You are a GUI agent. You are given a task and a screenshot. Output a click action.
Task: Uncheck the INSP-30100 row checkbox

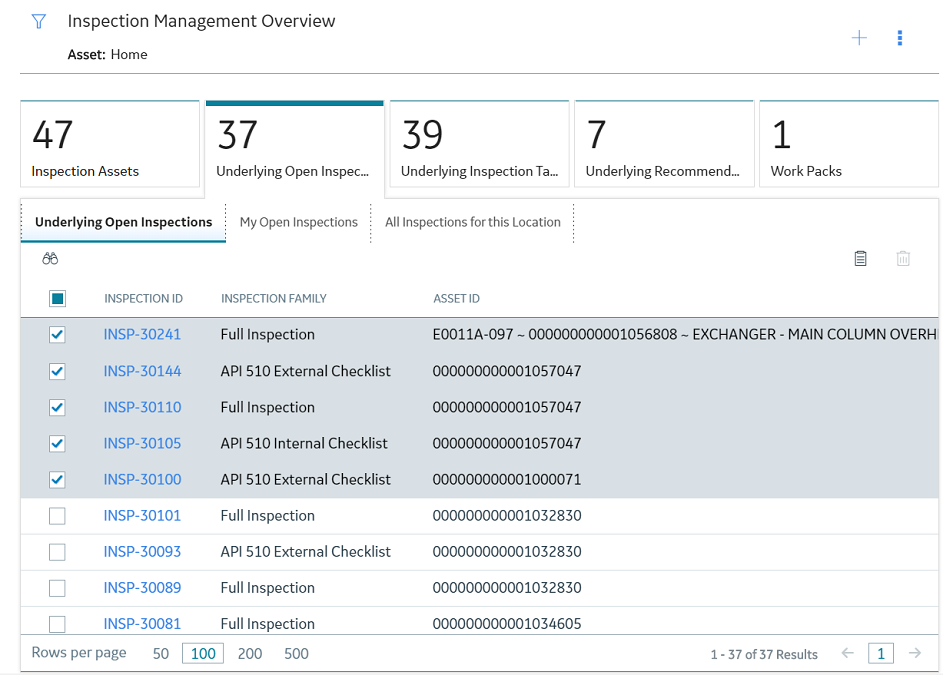coord(57,479)
